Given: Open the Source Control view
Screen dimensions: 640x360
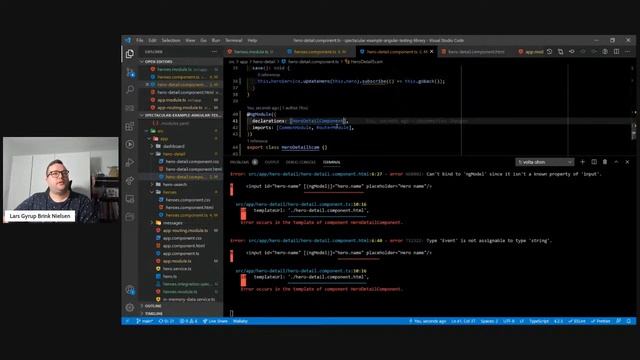Looking at the screenshot, I should pos(130,73).
